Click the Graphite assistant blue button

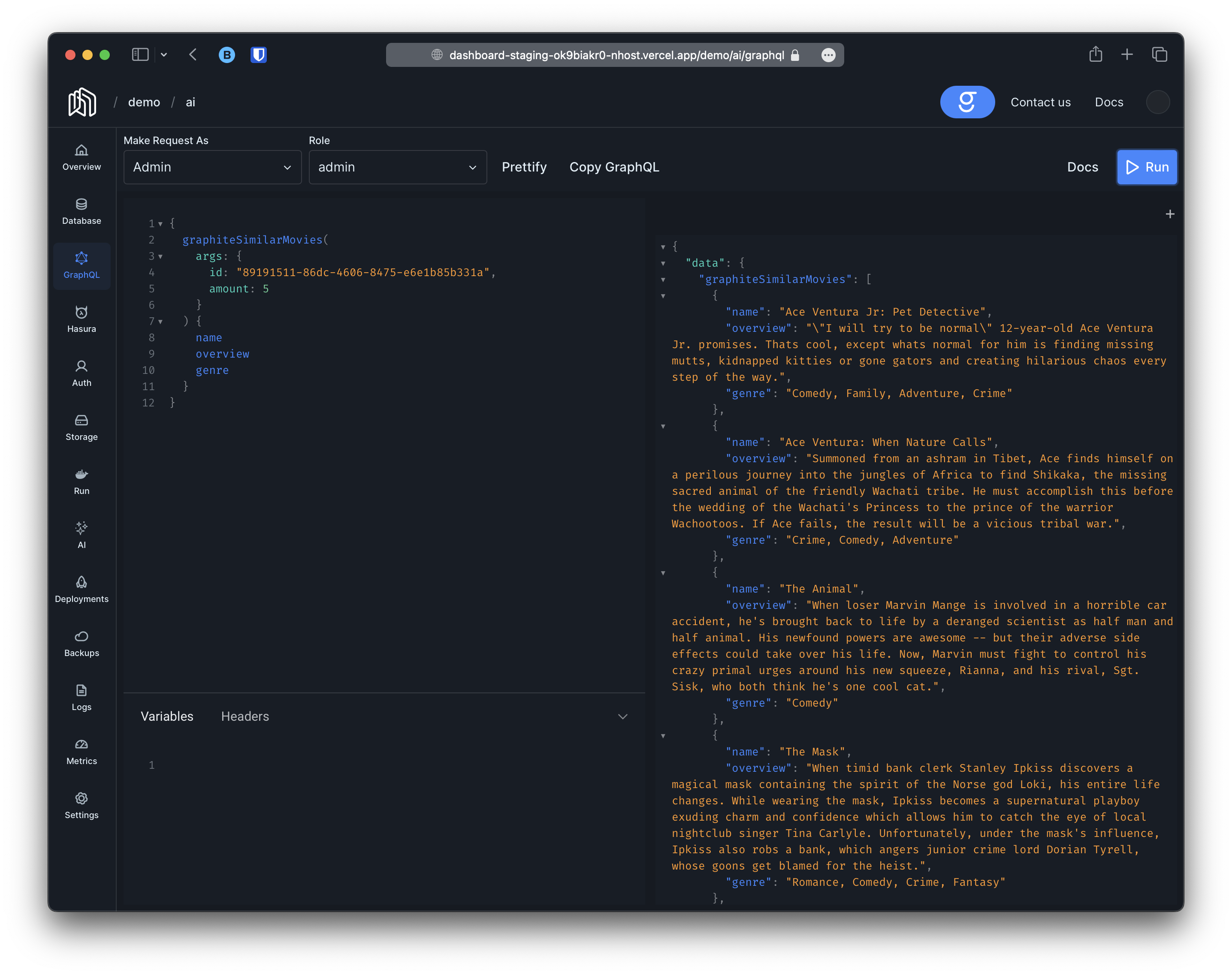click(x=967, y=102)
